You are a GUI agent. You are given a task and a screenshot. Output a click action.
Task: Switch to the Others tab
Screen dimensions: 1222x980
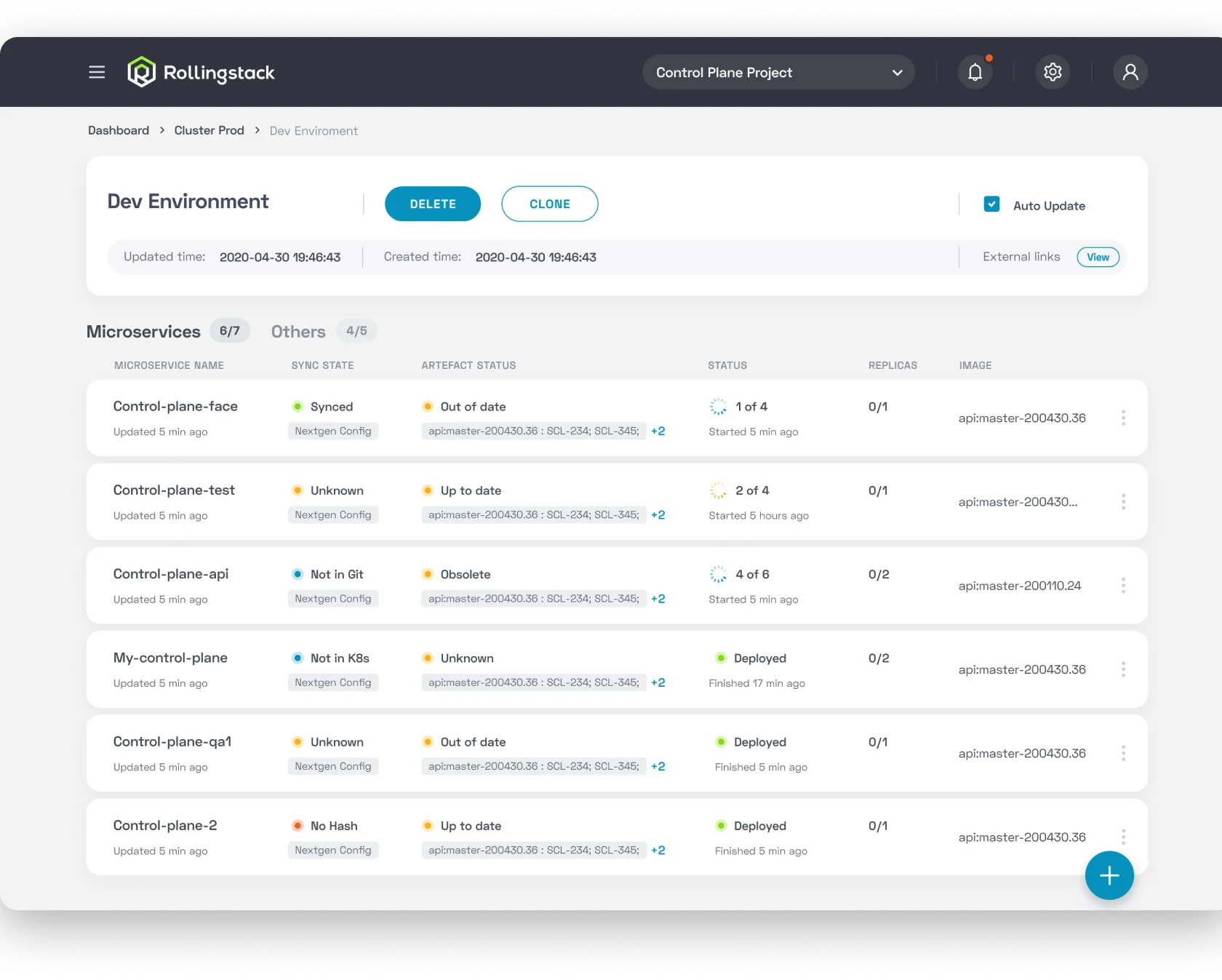[x=324, y=331]
